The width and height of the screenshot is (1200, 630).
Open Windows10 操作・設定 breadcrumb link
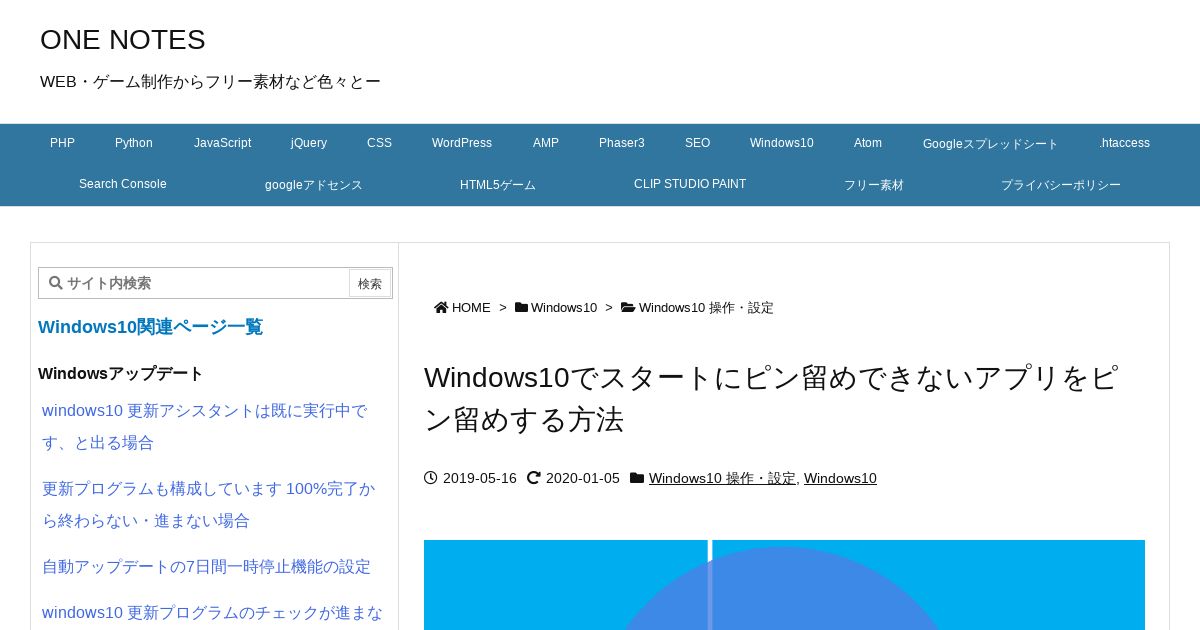(x=706, y=308)
